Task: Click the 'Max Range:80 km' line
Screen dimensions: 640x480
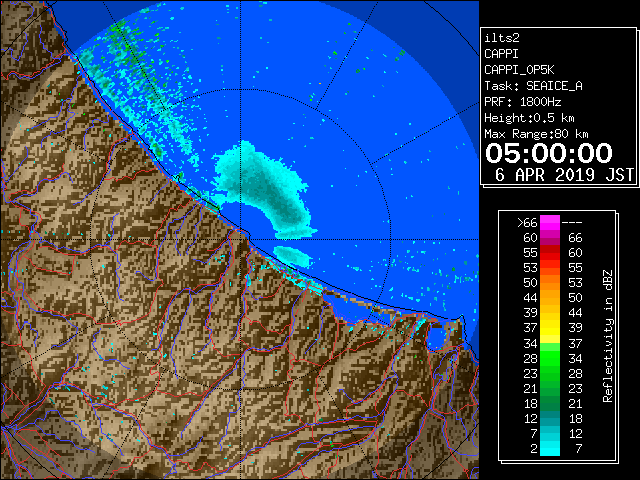Action: pos(536,134)
